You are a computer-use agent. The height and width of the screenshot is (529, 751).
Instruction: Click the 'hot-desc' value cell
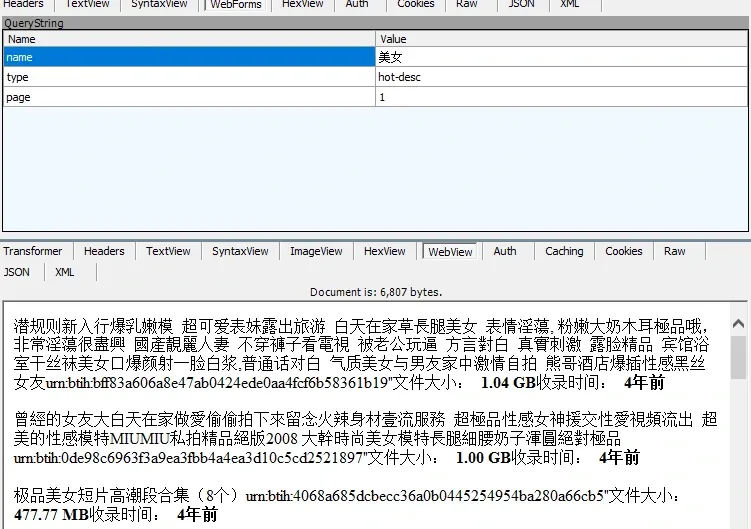(x=561, y=77)
